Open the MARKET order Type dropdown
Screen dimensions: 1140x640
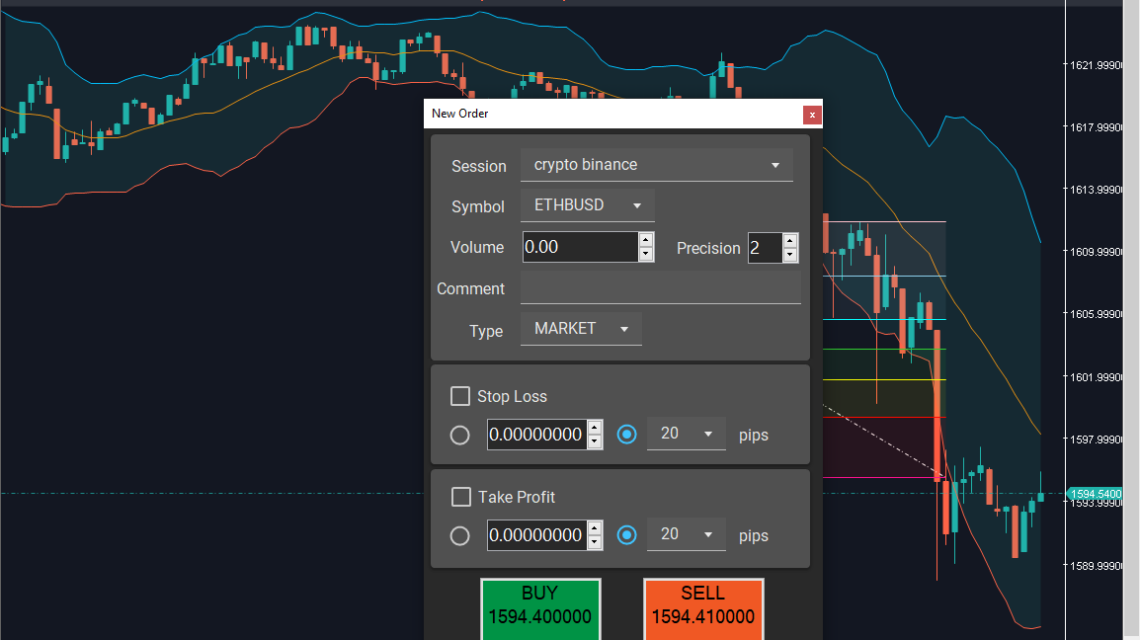[581, 328]
